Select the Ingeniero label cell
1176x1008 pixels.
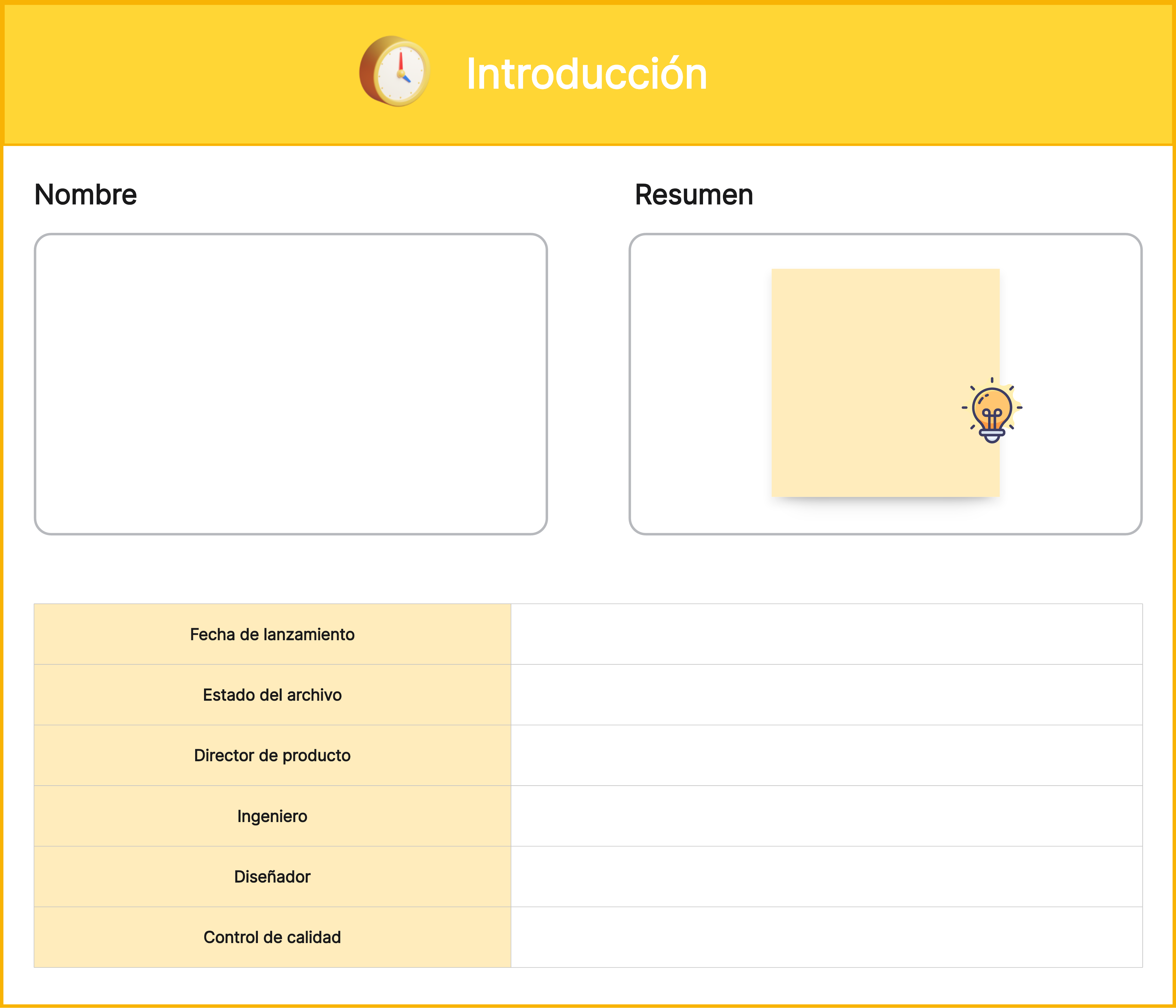coord(272,816)
